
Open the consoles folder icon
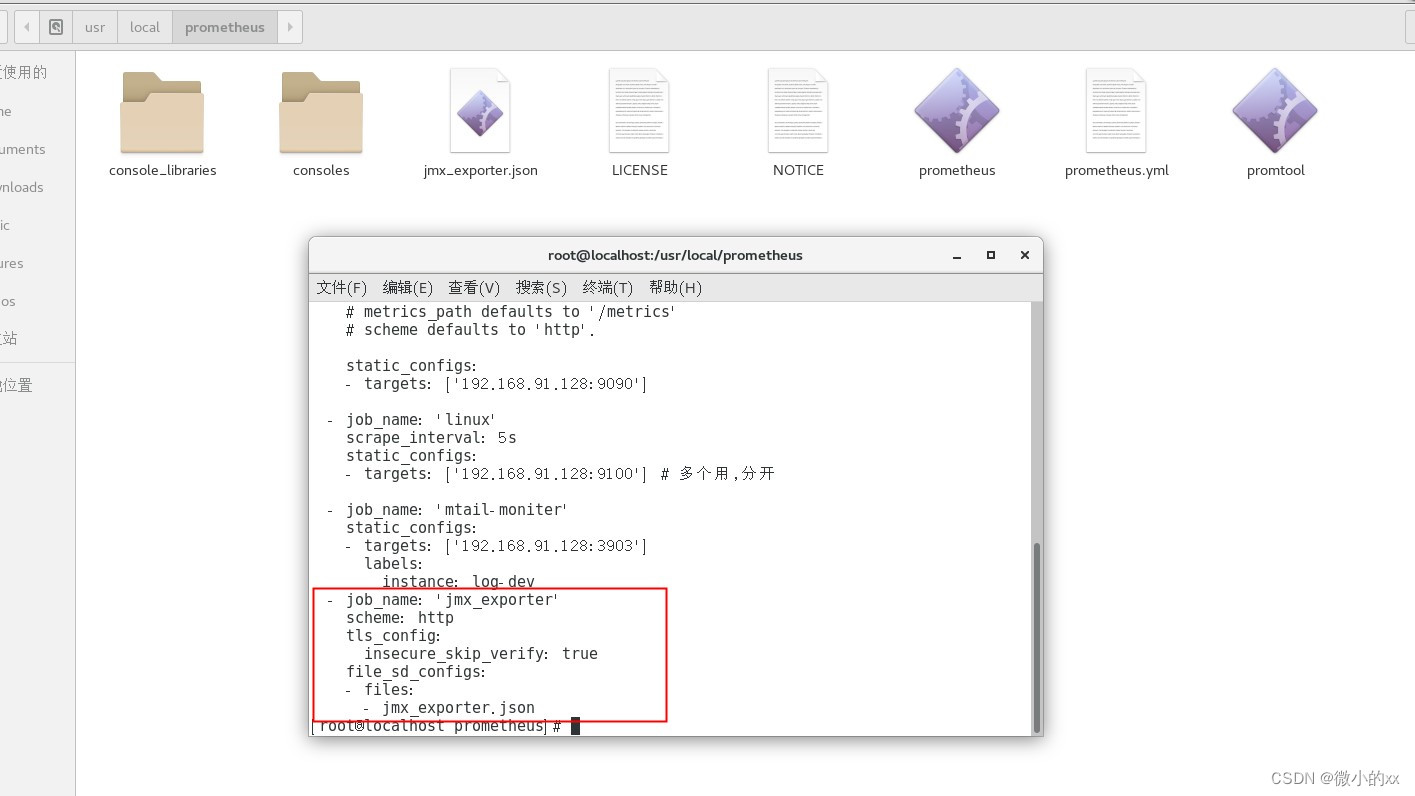pyautogui.click(x=321, y=112)
